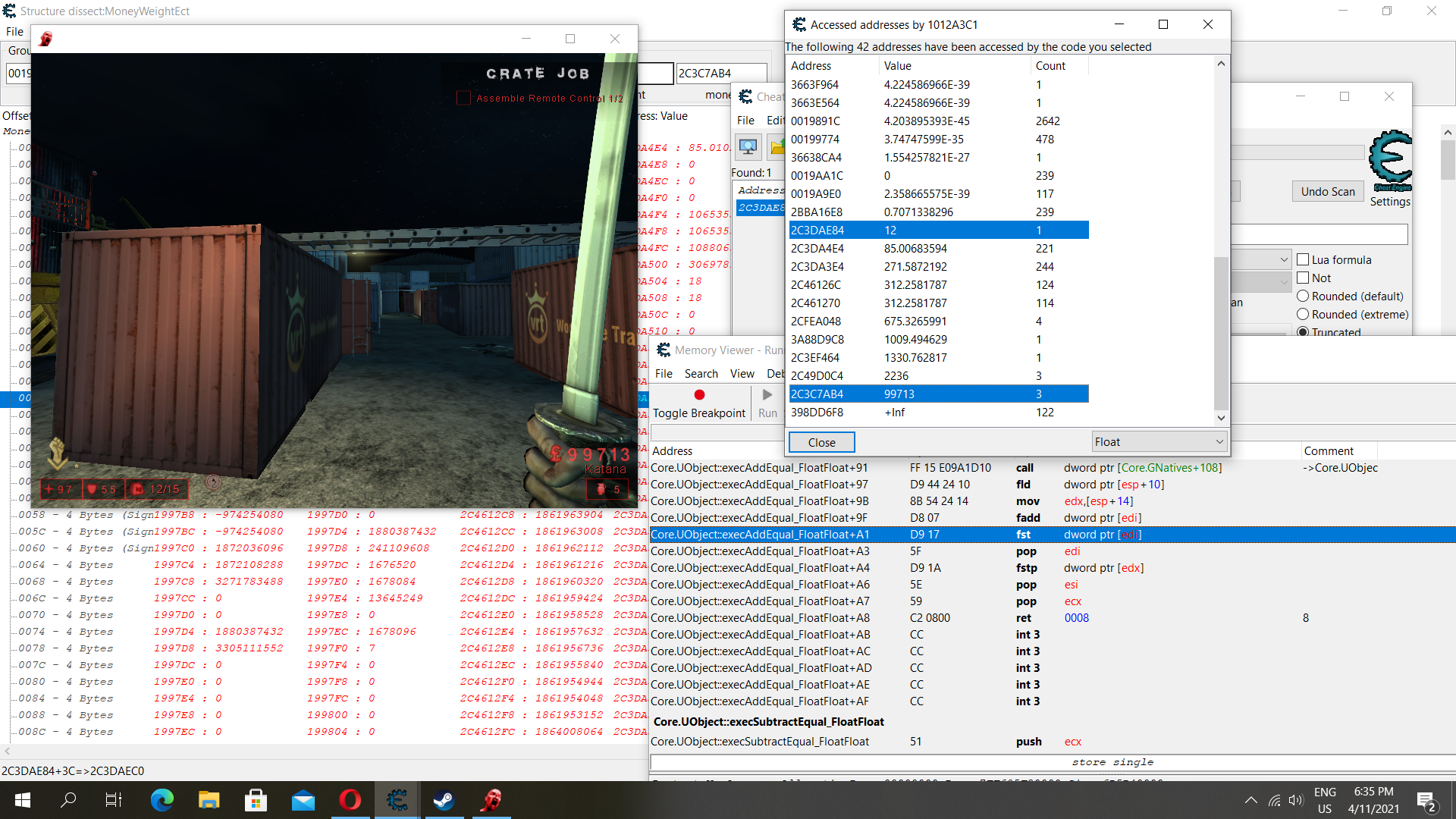Open Steam from the taskbar
1456x819 pixels.
(x=444, y=800)
